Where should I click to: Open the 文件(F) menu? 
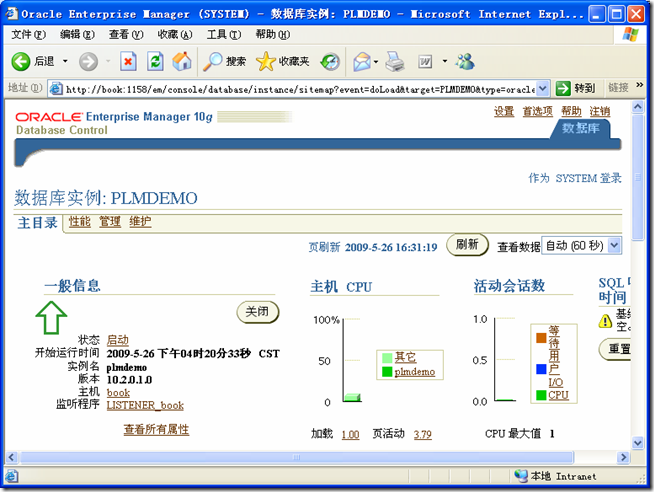pyautogui.click(x=28, y=34)
